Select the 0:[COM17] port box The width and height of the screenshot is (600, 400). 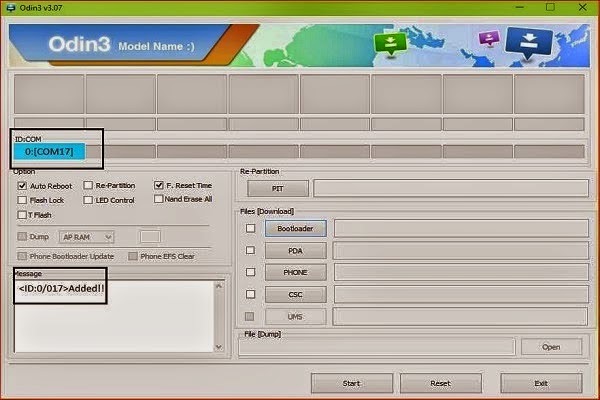pos(49,152)
